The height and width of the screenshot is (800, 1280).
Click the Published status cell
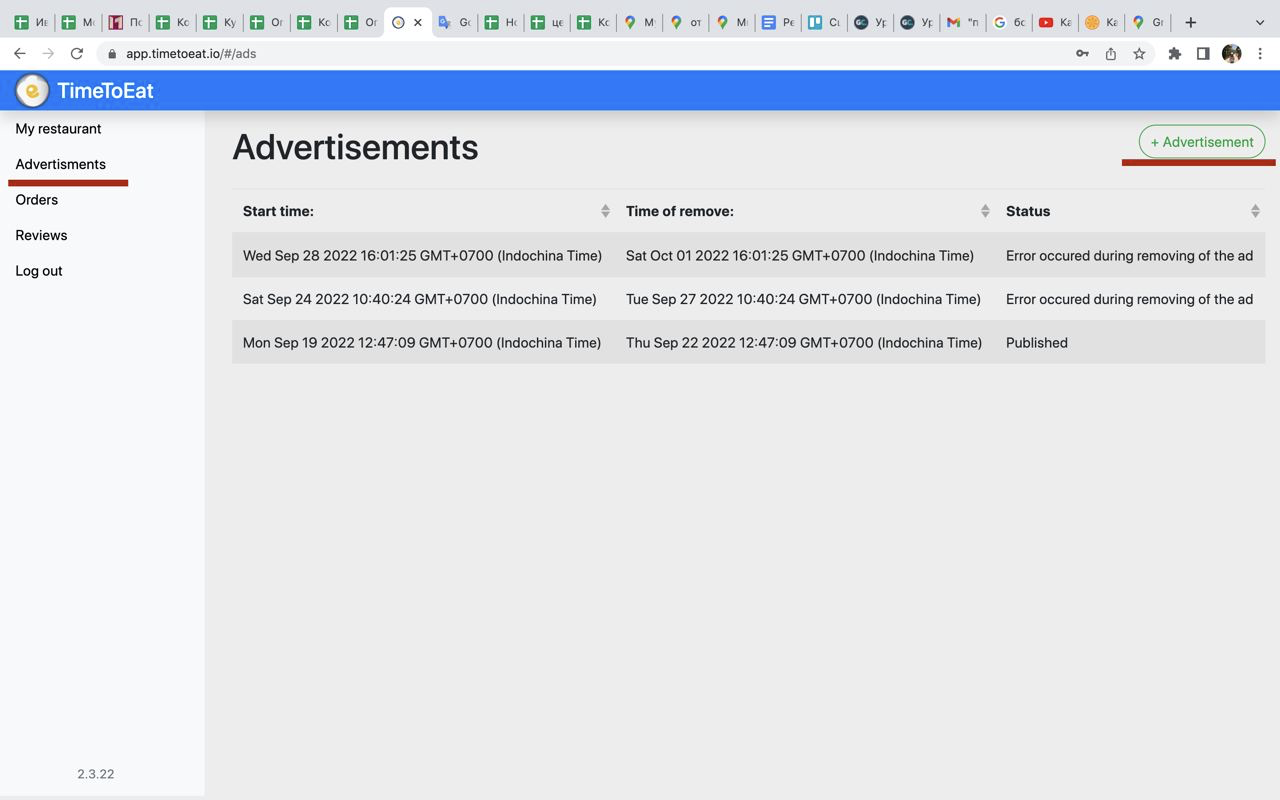tap(1037, 342)
